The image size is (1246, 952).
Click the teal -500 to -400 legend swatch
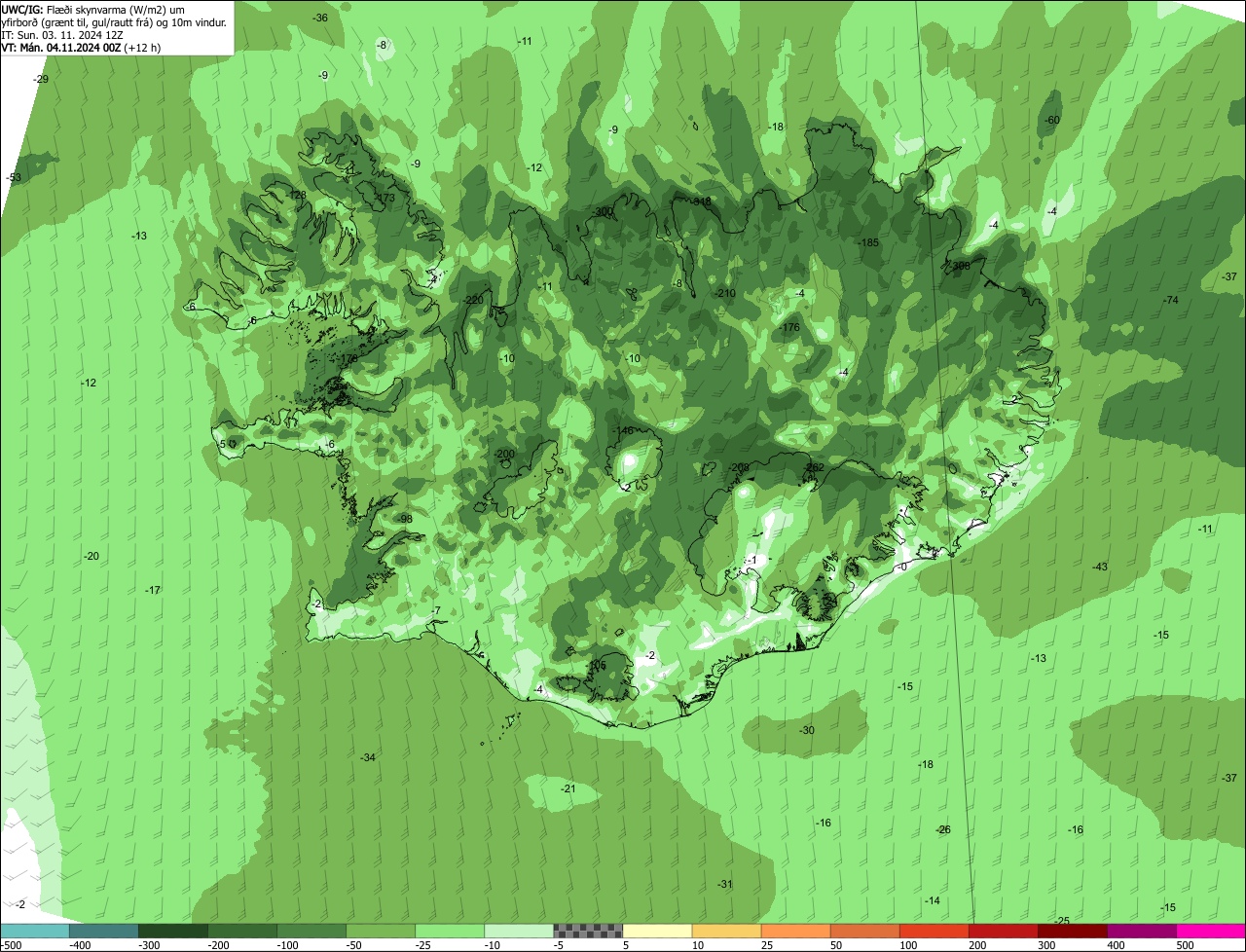[34, 931]
